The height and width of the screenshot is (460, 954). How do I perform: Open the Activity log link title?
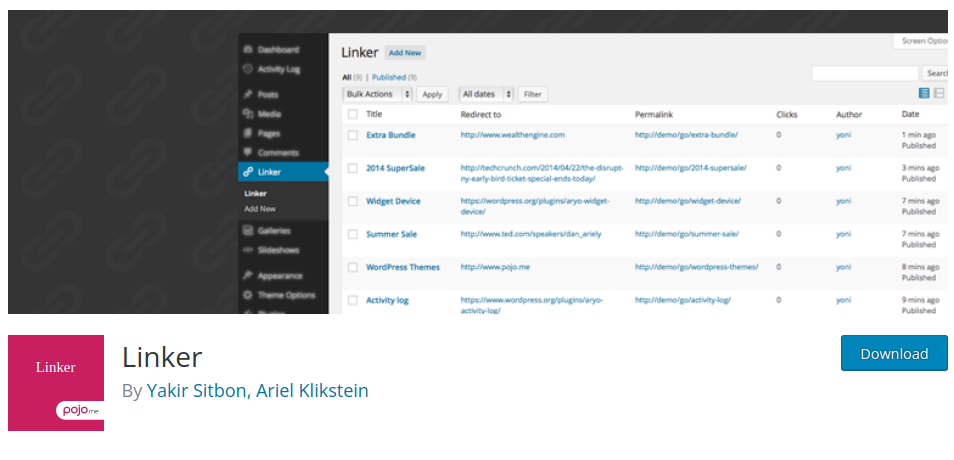(388, 300)
